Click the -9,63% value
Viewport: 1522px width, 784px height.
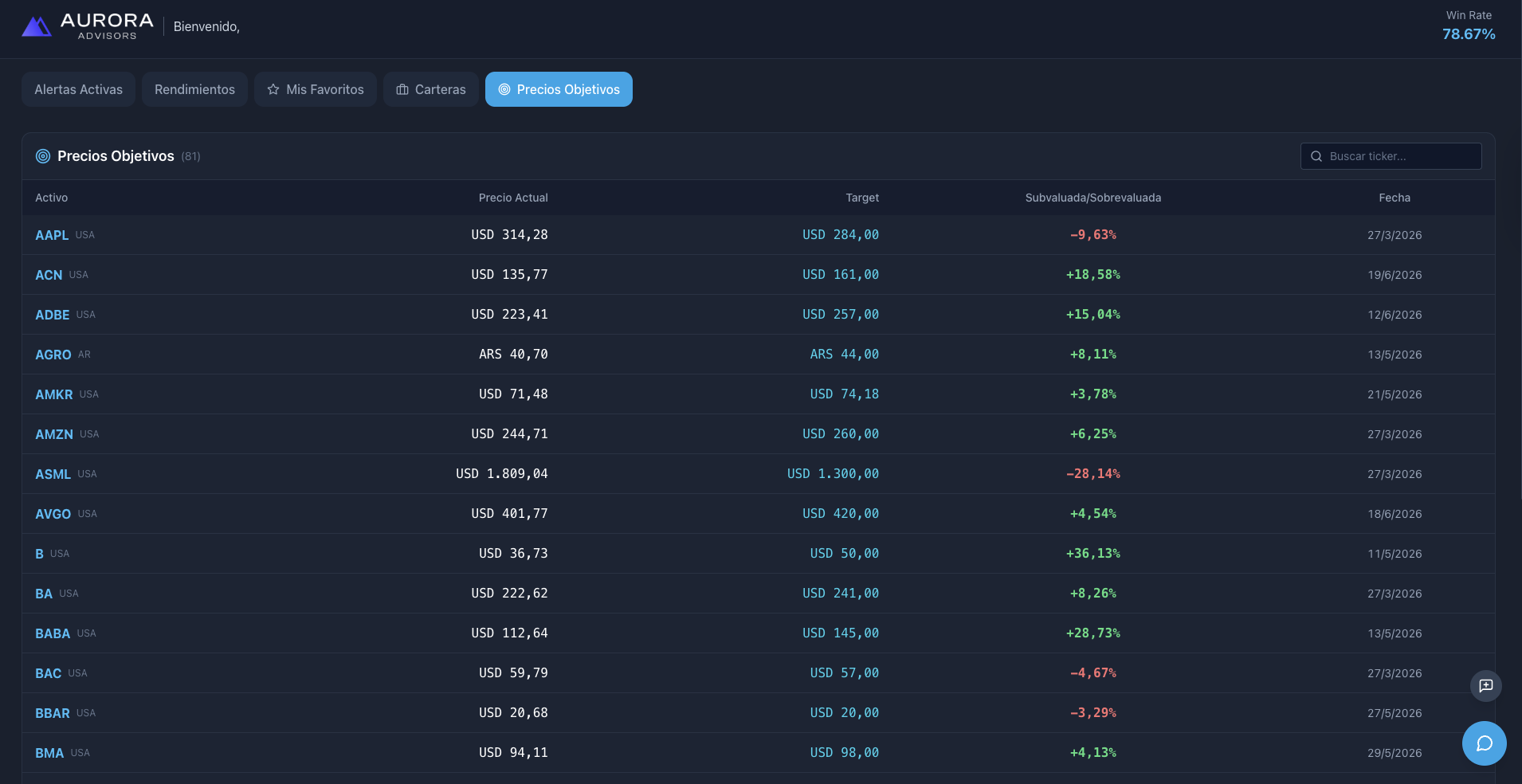1093,235
